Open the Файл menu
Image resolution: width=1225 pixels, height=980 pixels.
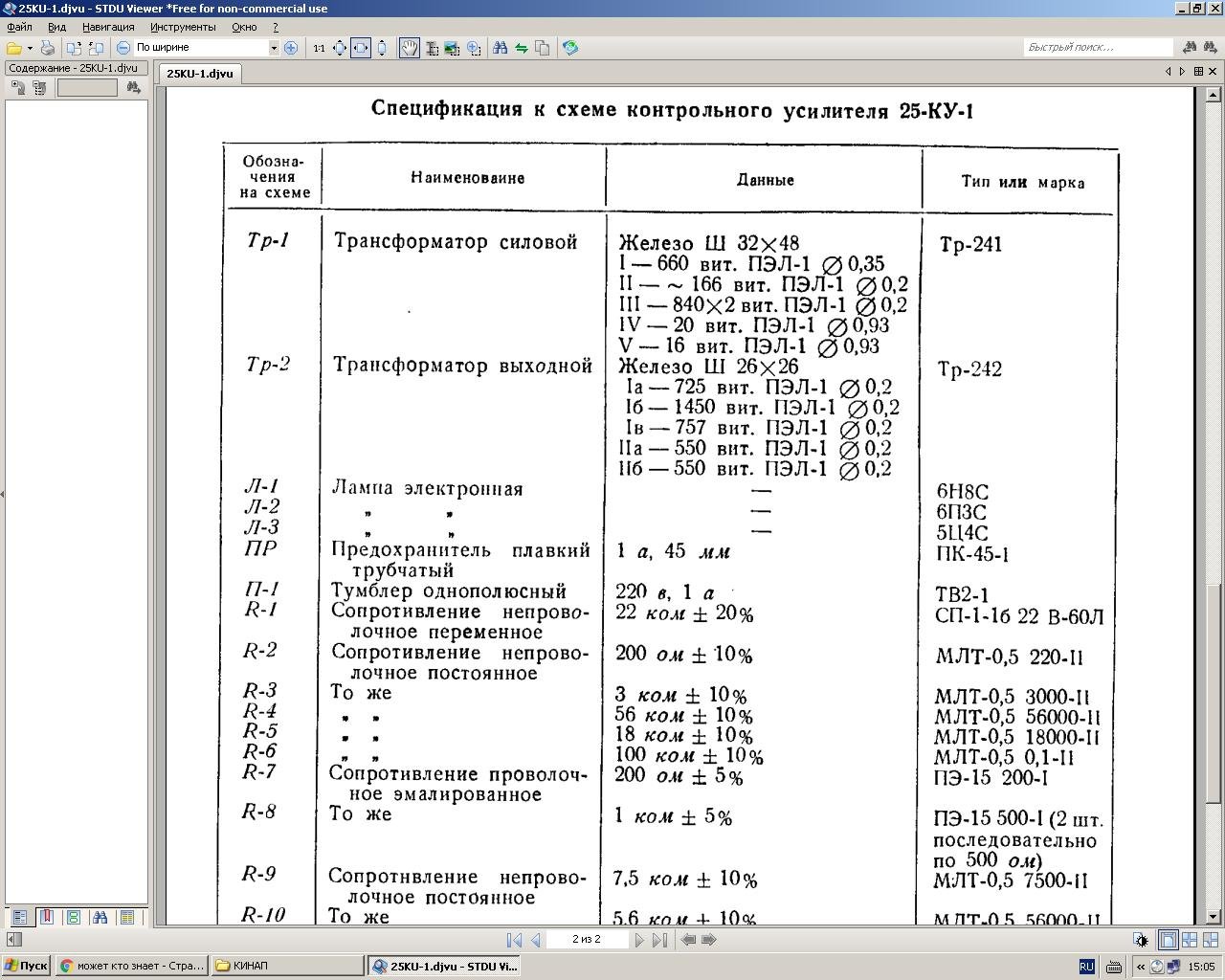[x=19, y=27]
